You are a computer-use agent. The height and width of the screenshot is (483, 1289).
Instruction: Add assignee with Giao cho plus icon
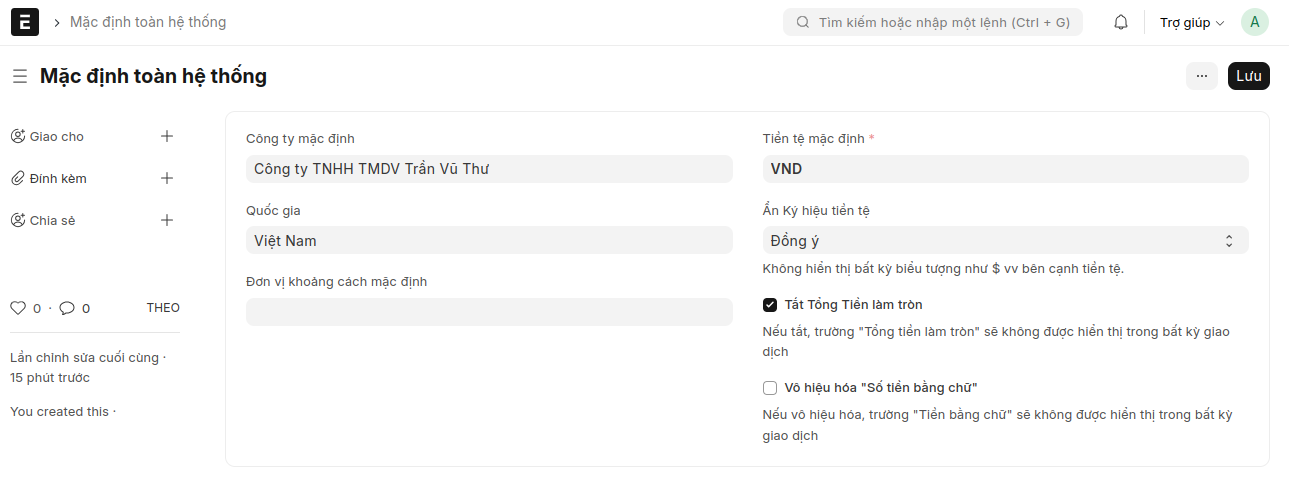click(x=167, y=137)
